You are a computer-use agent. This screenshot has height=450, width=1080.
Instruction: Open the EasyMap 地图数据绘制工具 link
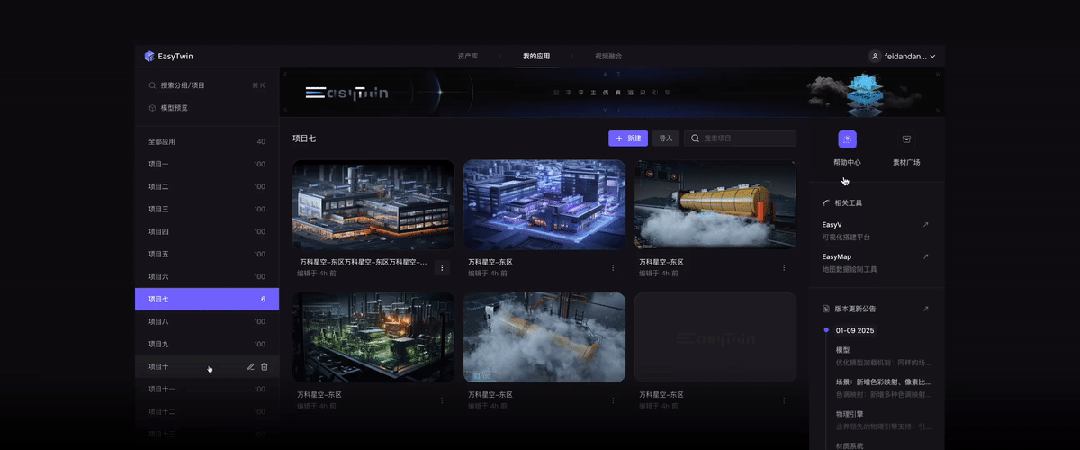(x=875, y=263)
